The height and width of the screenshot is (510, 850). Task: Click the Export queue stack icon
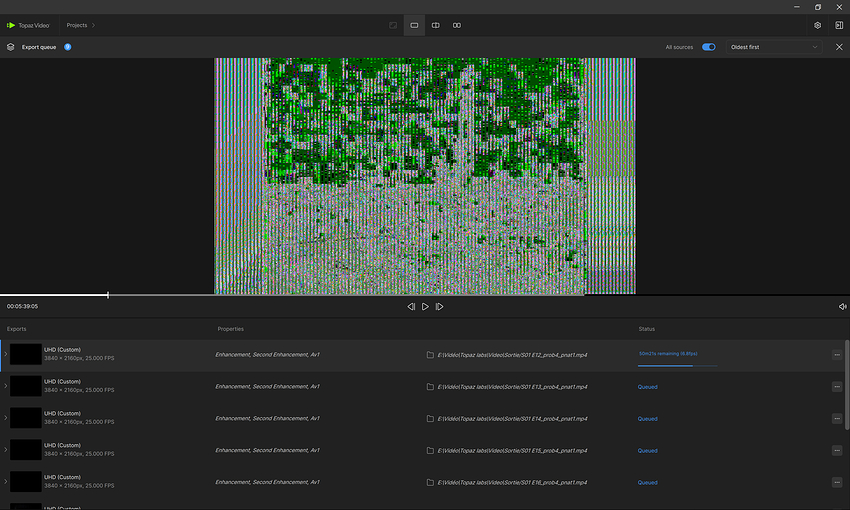coord(10,47)
